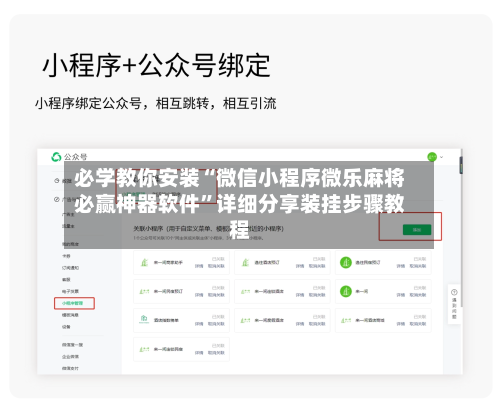Open 模板消息 in the sidebar

(70, 315)
